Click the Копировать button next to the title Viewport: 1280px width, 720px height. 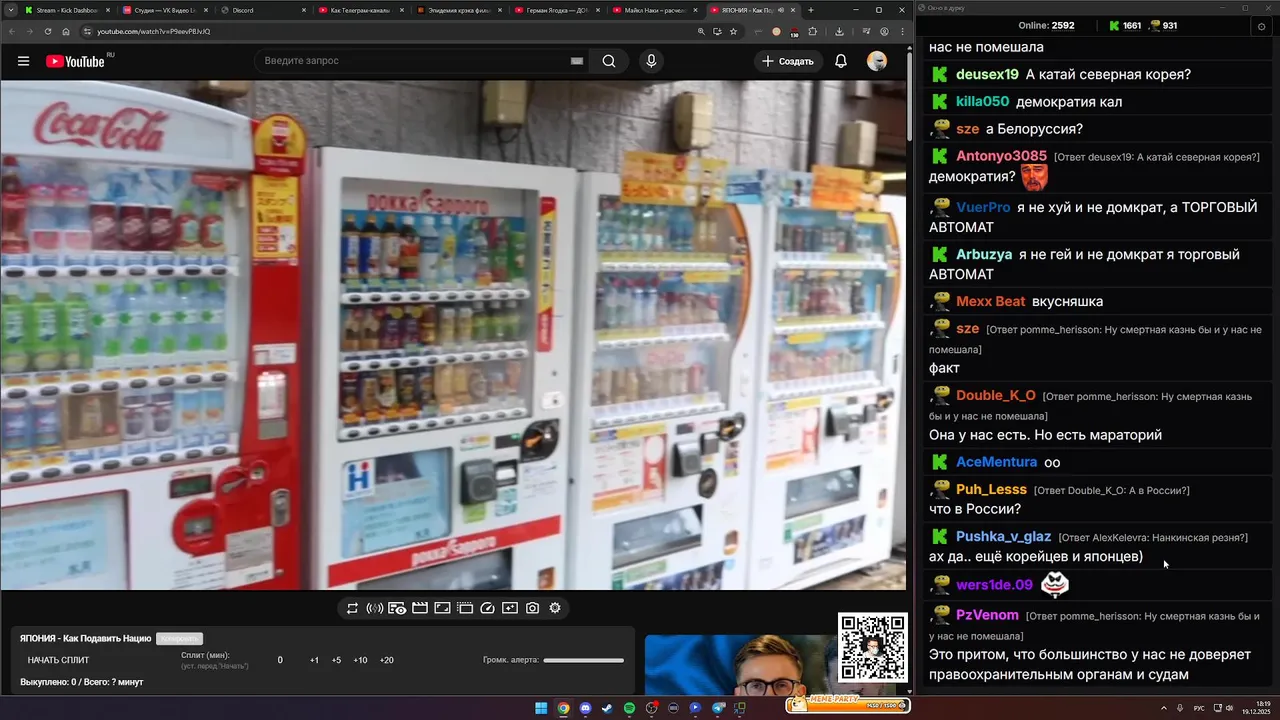pos(179,638)
